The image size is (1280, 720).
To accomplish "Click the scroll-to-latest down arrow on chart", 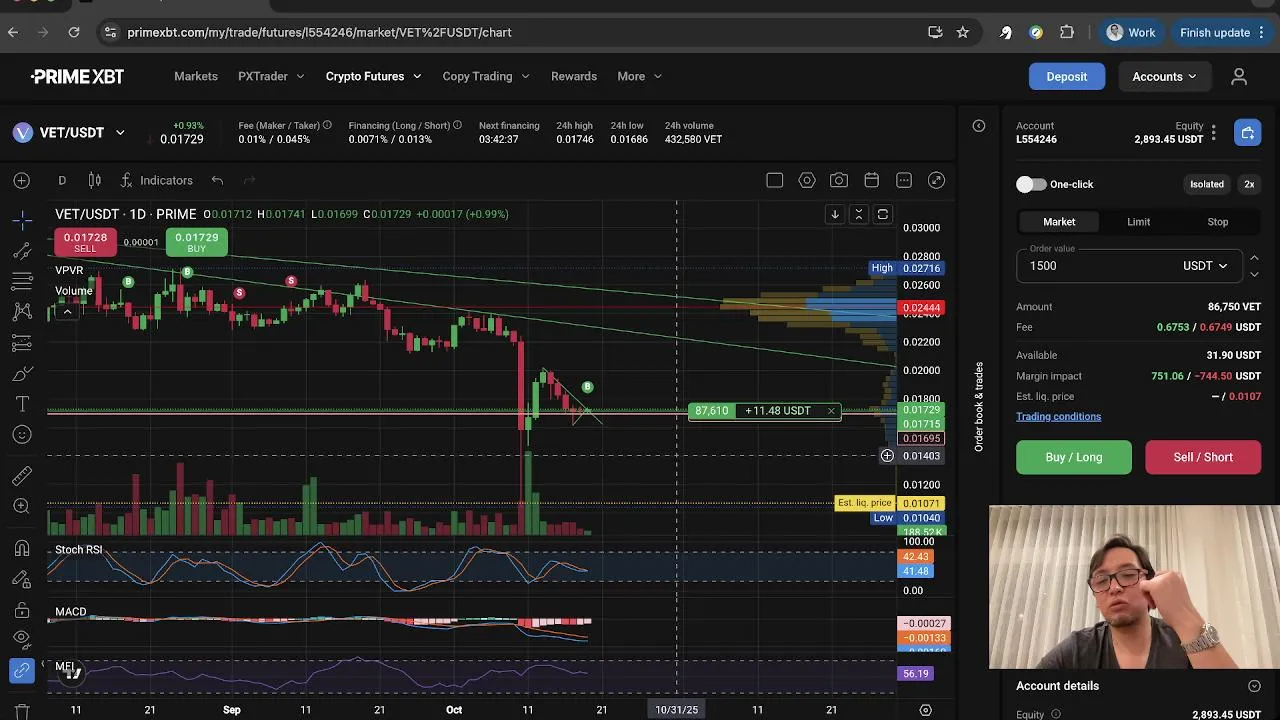I will [834, 214].
